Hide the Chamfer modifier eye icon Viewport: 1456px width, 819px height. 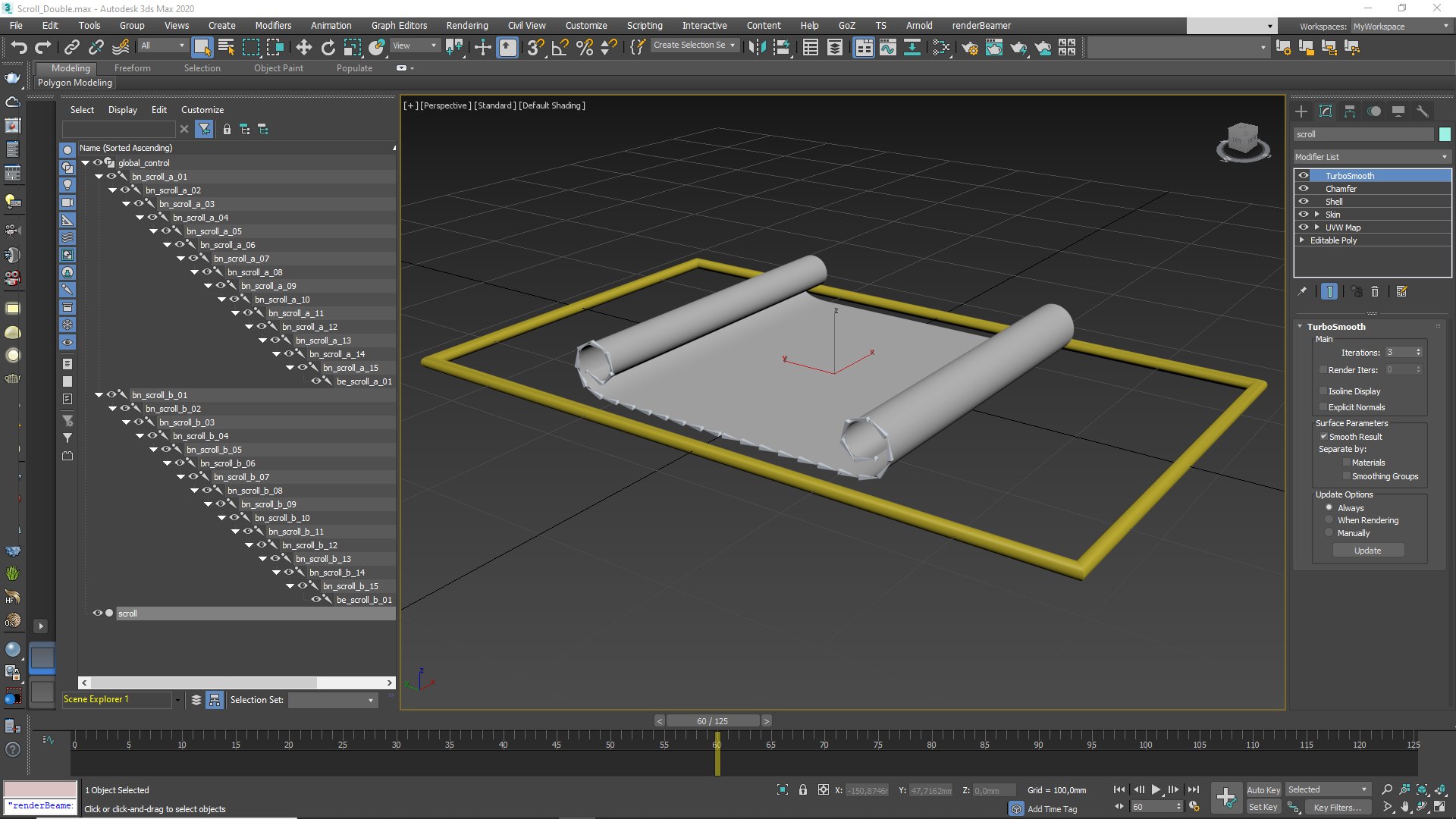click(1304, 189)
